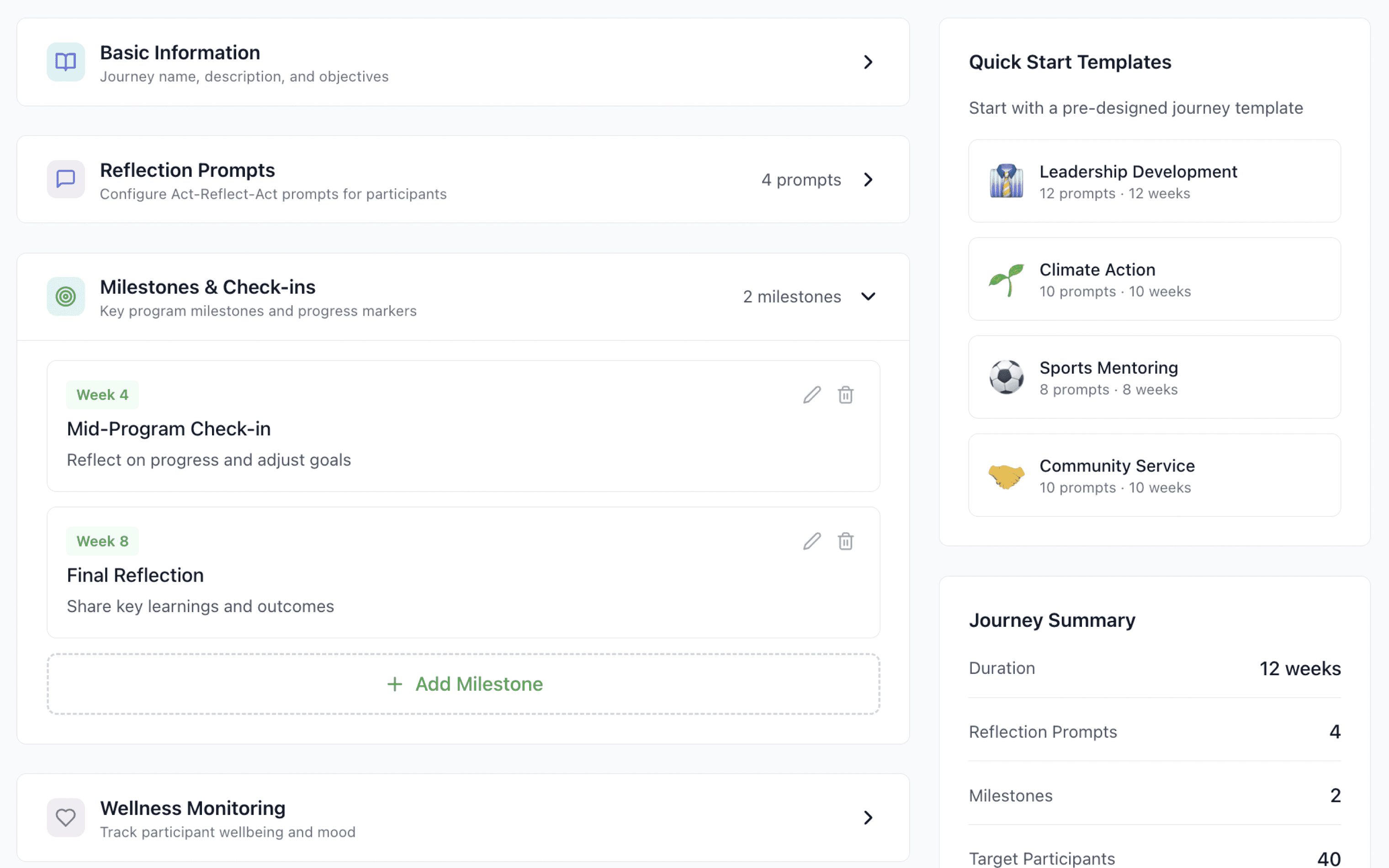Edit the Mid-Program Check-in milestone
The image size is (1389, 868).
click(811, 395)
